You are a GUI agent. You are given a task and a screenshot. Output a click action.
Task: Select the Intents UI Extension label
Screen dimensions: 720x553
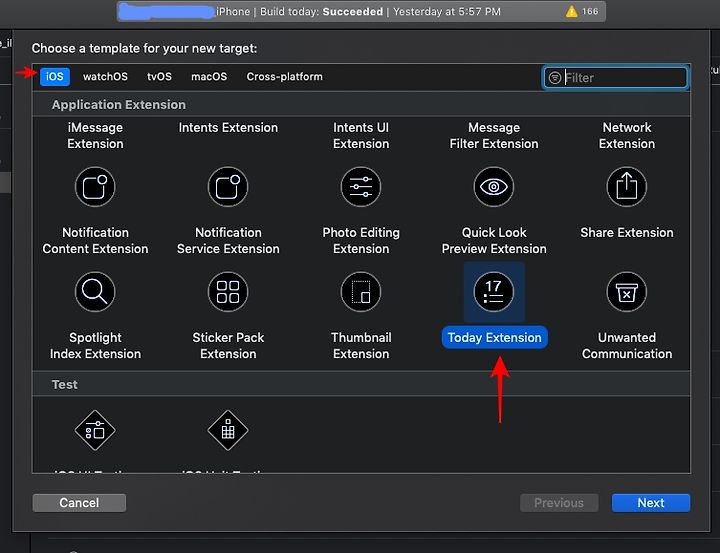tap(361, 135)
